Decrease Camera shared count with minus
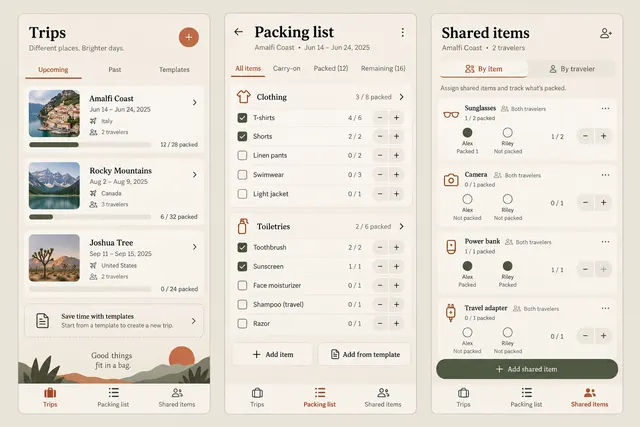 585,202
